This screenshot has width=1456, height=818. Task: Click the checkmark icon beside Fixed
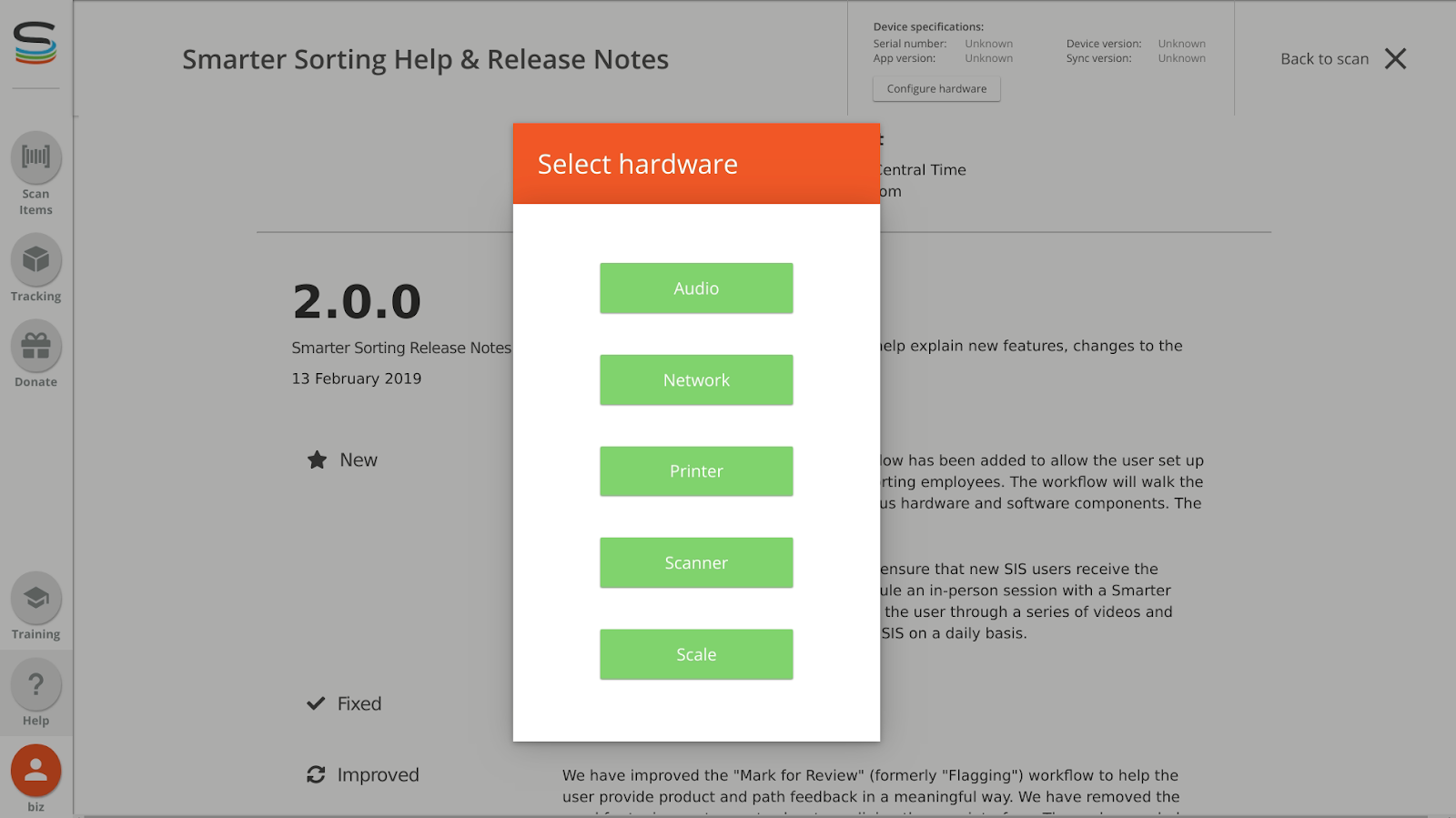[x=316, y=703]
